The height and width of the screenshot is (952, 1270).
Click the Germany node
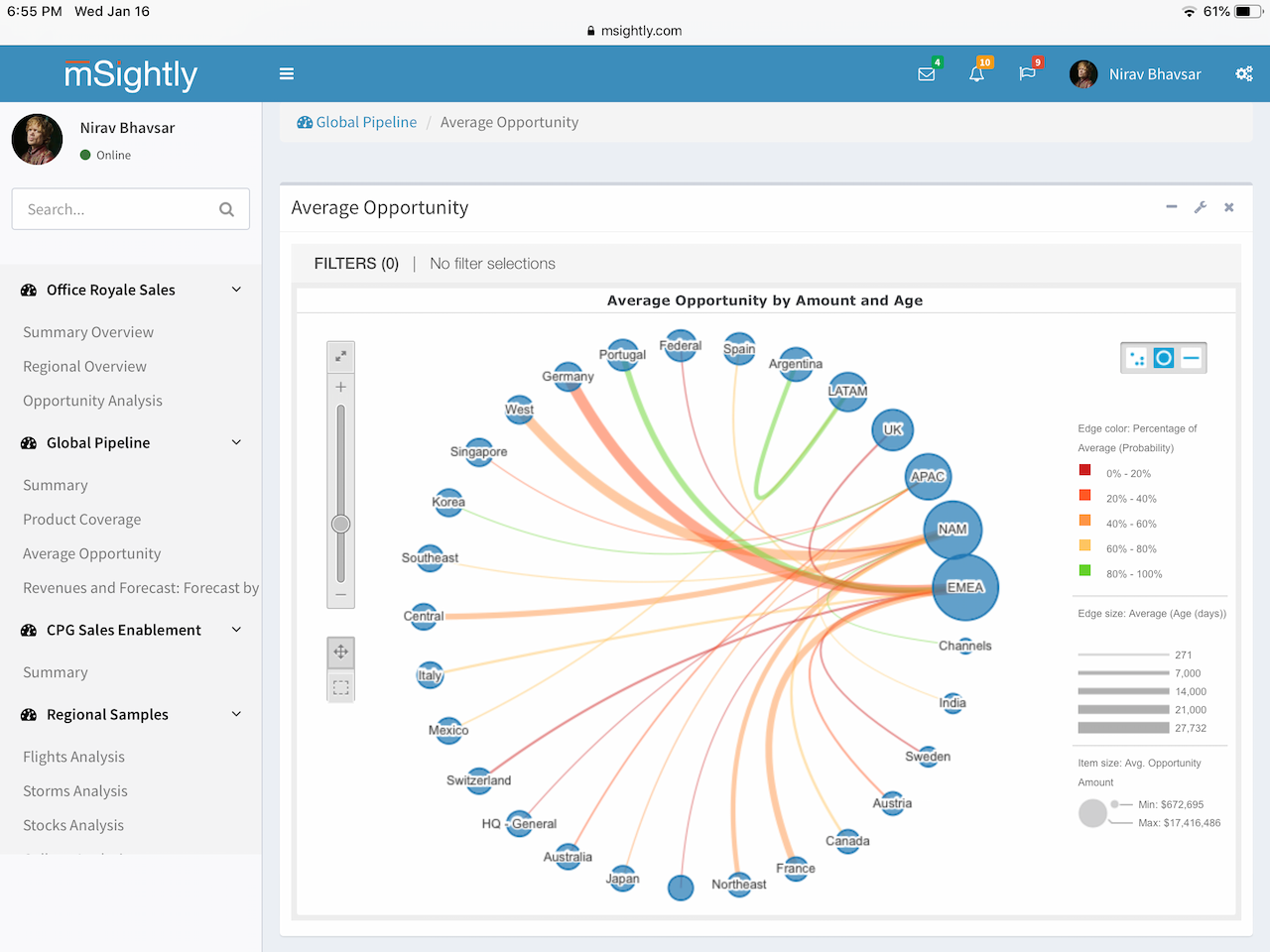pyautogui.click(x=569, y=376)
